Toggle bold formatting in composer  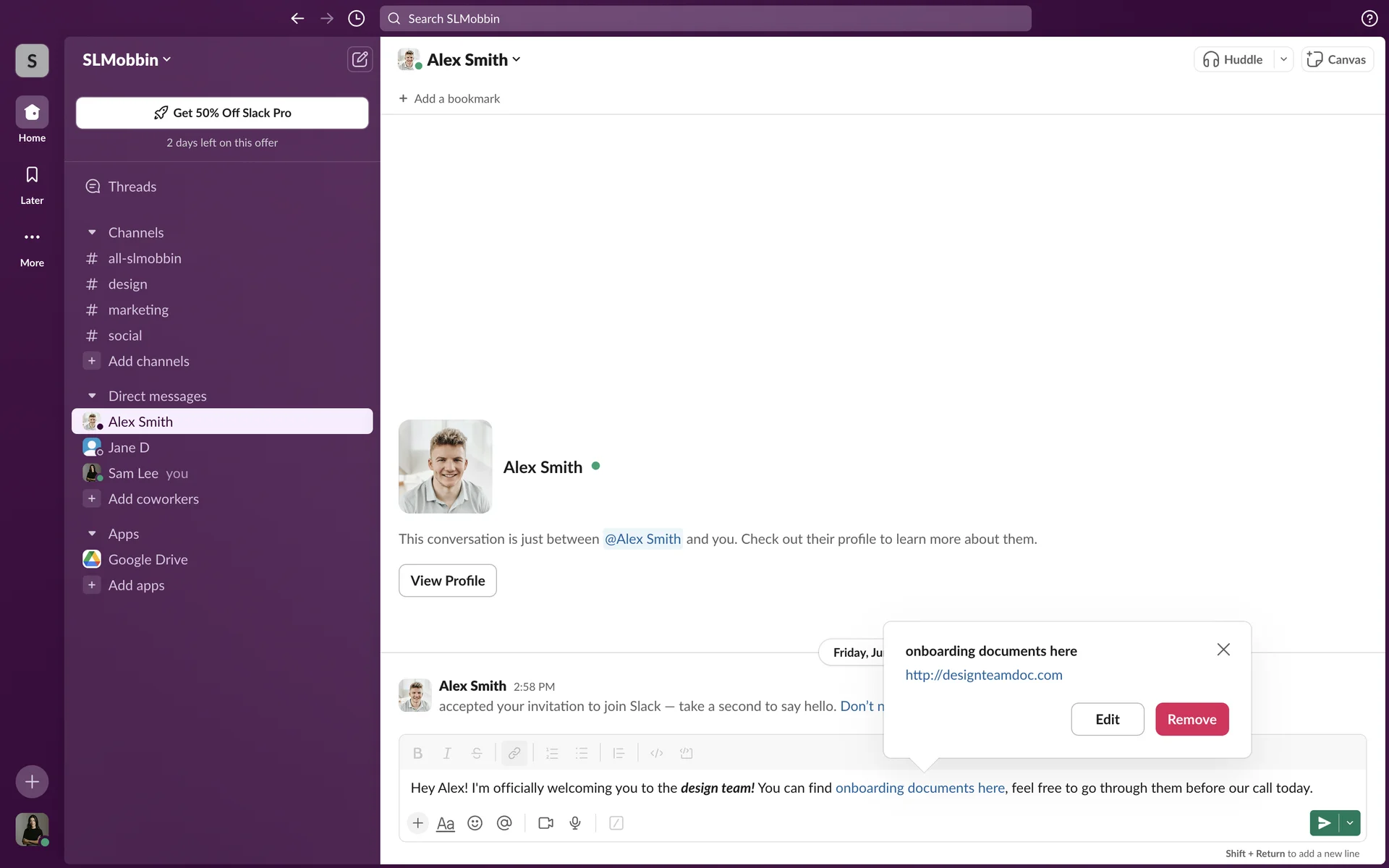[417, 753]
